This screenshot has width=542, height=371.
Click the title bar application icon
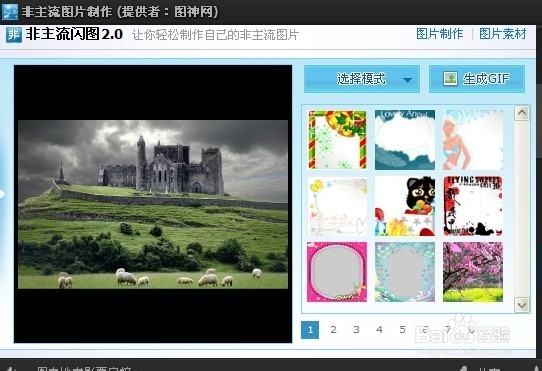[x=10, y=12]
